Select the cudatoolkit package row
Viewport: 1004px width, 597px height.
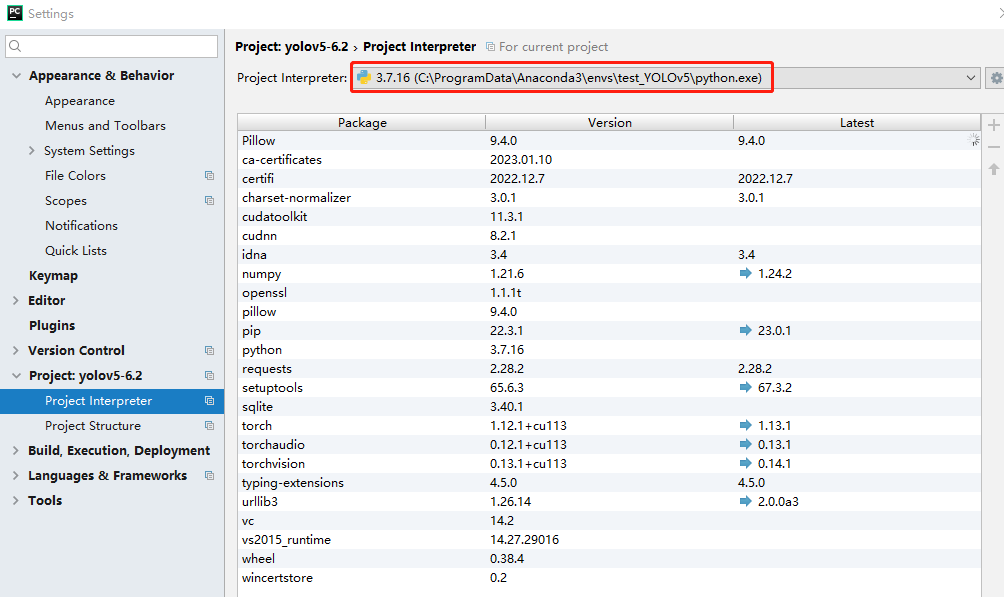point(609,217)
